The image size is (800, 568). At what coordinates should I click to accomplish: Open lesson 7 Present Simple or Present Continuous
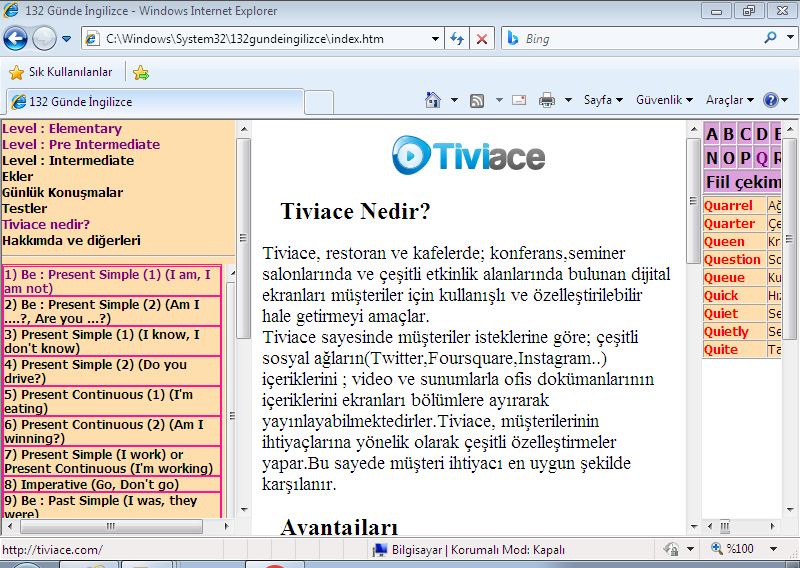point(112,461)
